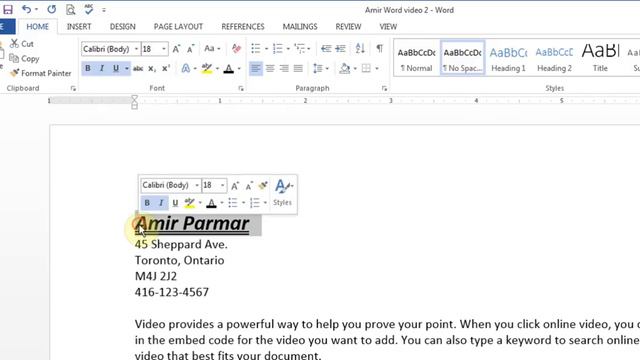Switch to the REFERENCES tab
This screenshot has width=640, height=360.
243,27
